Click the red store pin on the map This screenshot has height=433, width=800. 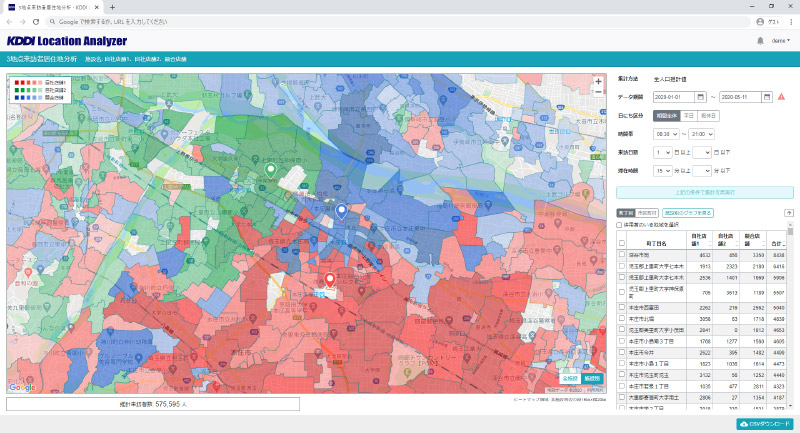330,280
